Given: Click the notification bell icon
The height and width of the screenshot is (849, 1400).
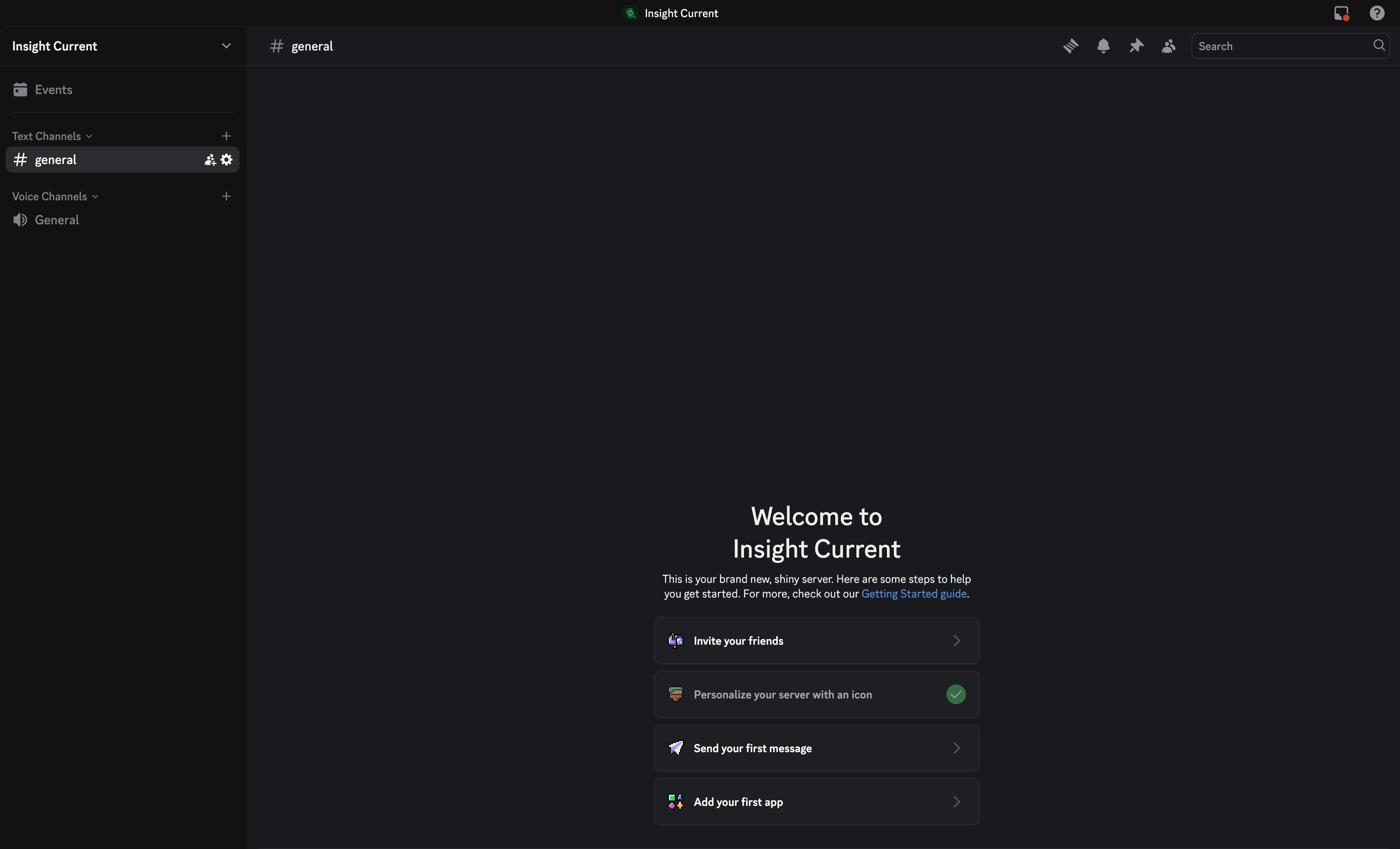Looking at the screenshot, I should click(x=1103, y=46).
